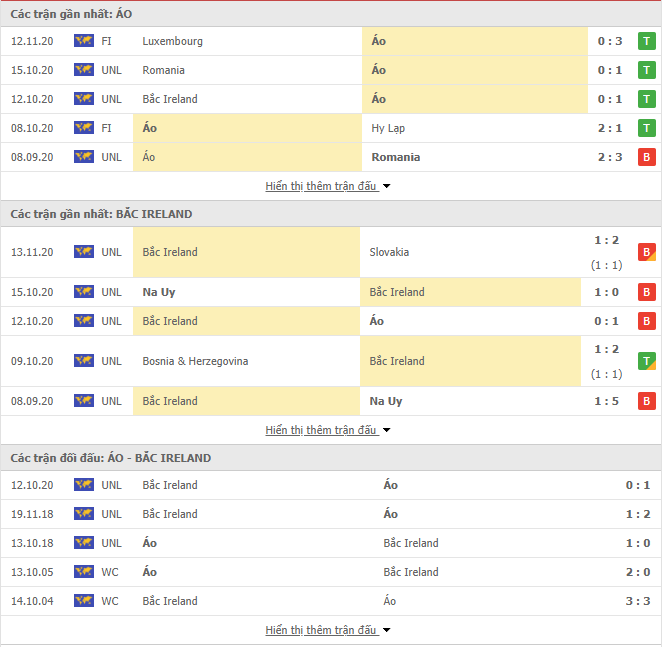Click the UNL competition label on 13.10.18 row
Screen dimensions: 662x647
point(111,543)
